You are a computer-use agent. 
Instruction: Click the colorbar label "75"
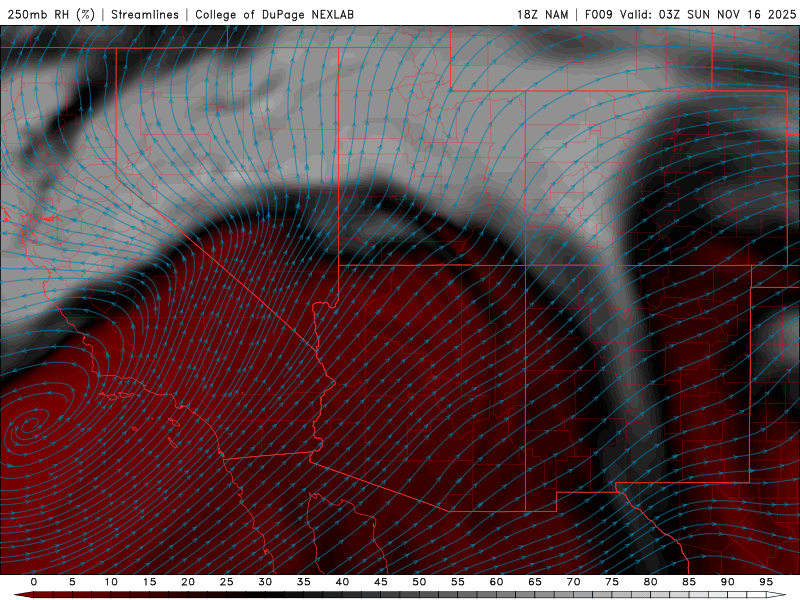[612, 582]
